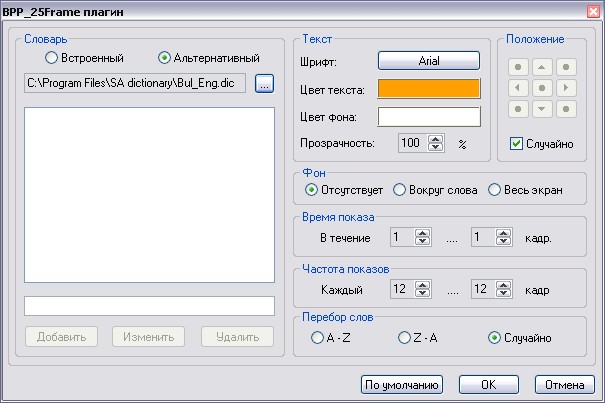The height and width of the screenshot is (403, 605).
Task: Decrease second Каждый frame value
Action: (504, 293)
